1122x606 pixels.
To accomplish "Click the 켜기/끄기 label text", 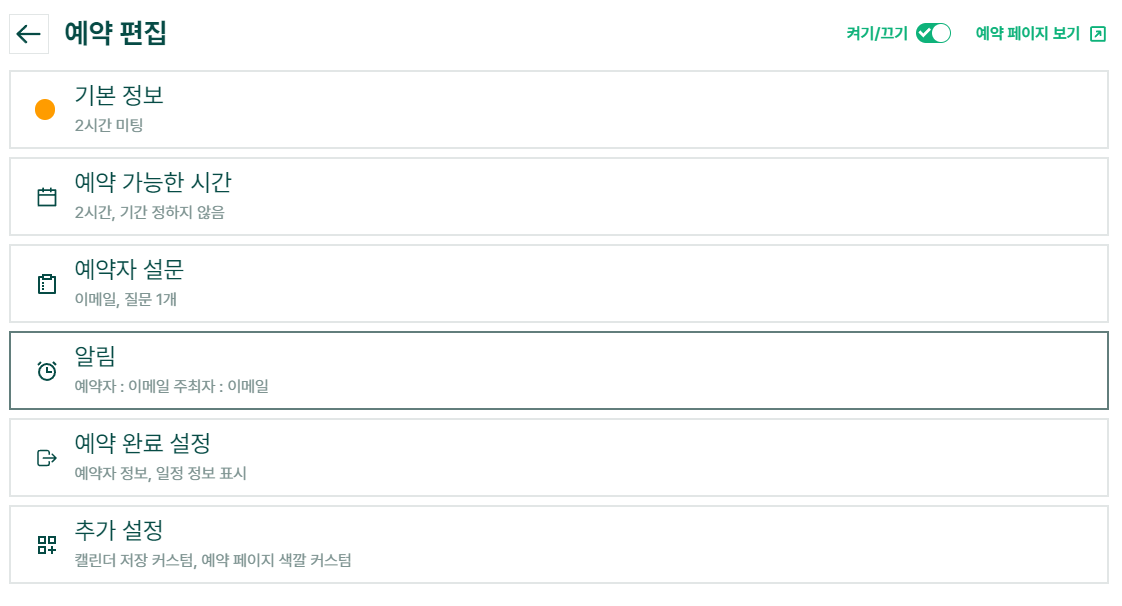I will (876, 34).
